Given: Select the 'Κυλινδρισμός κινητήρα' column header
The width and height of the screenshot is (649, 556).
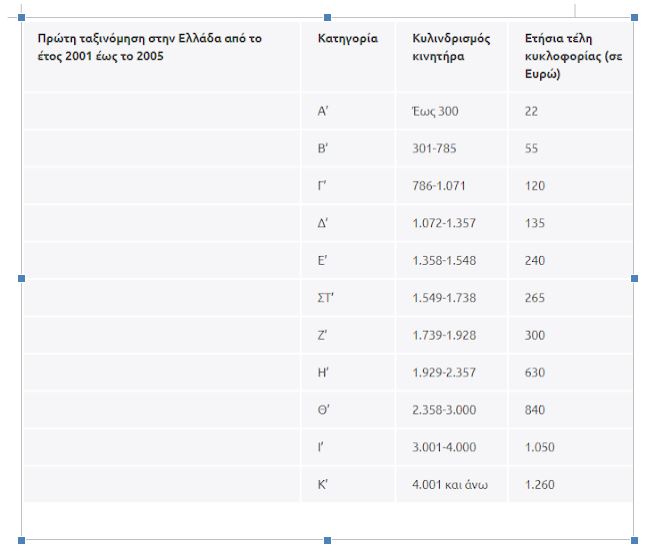Looking at the screenshot, I should pyautogui.click(x=451, y=47).
